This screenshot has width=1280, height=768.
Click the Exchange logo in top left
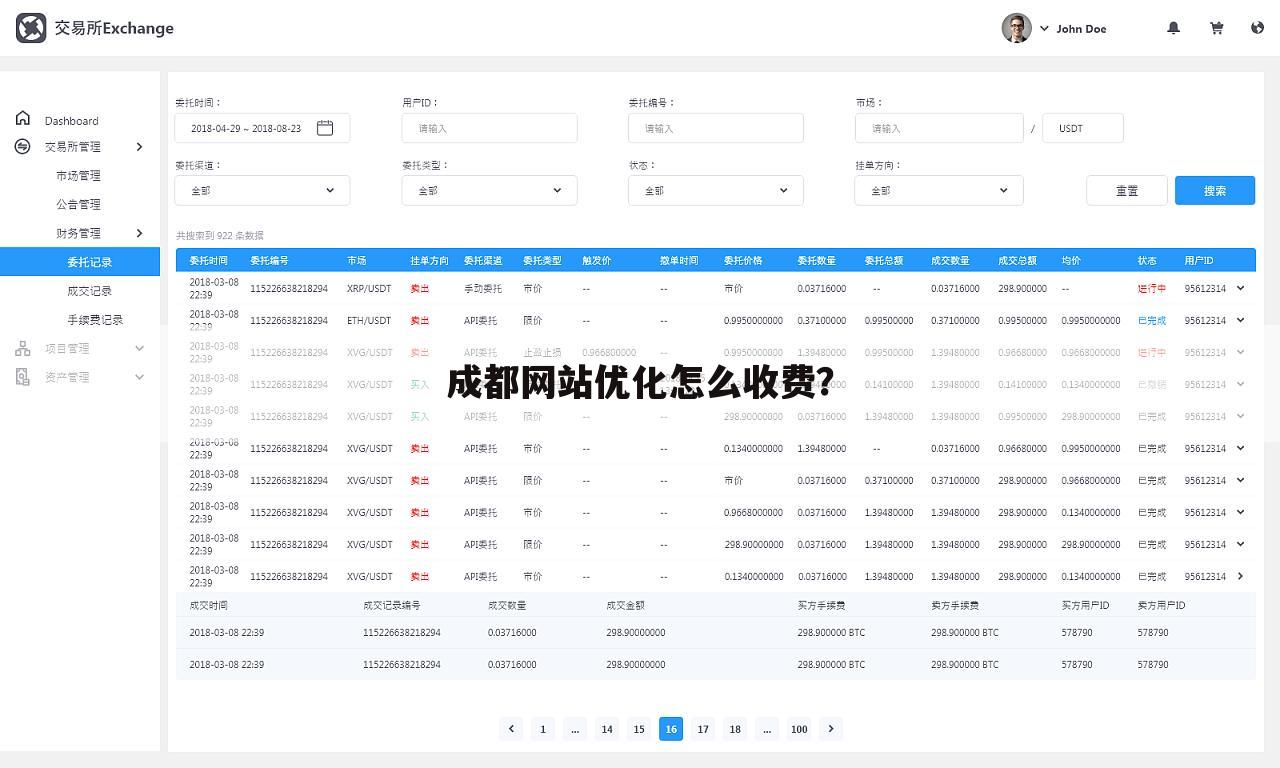[x=30, y=28]
